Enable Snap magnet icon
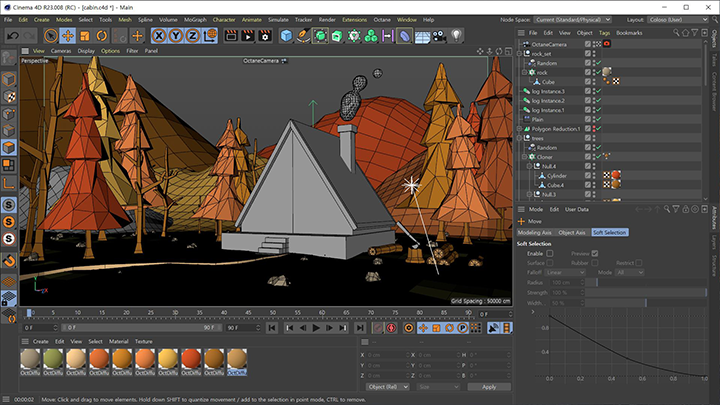The height and width of the screenshot is (405, 720). pyautogui.click(x=9, y=261)
